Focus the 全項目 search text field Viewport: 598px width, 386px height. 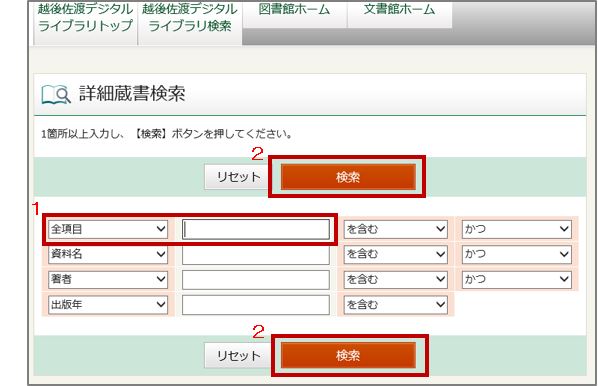click(x=256, y=229)
